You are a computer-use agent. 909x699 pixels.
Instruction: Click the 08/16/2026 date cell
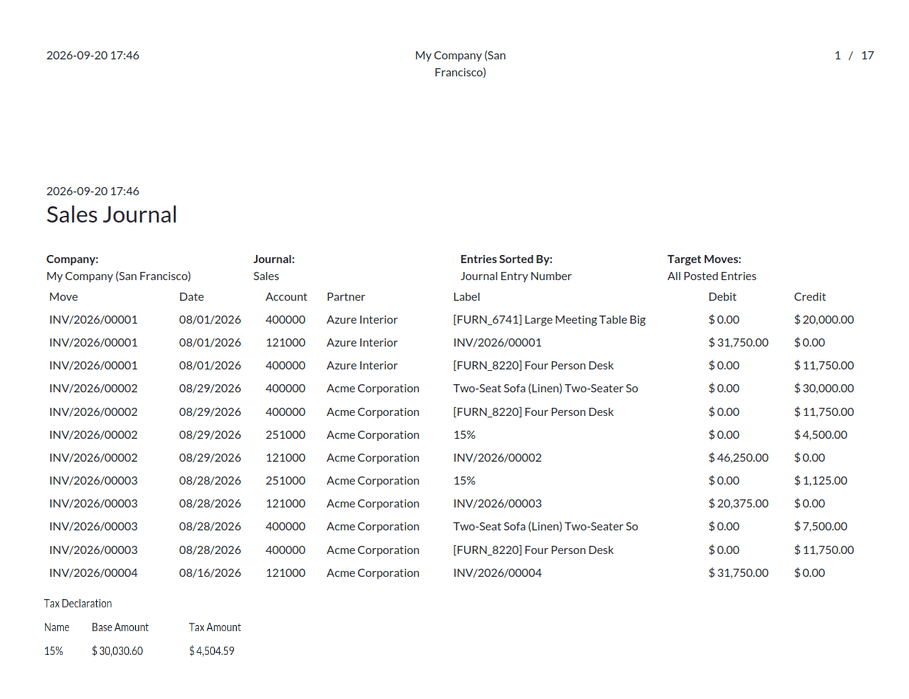(x=210, y=573)
